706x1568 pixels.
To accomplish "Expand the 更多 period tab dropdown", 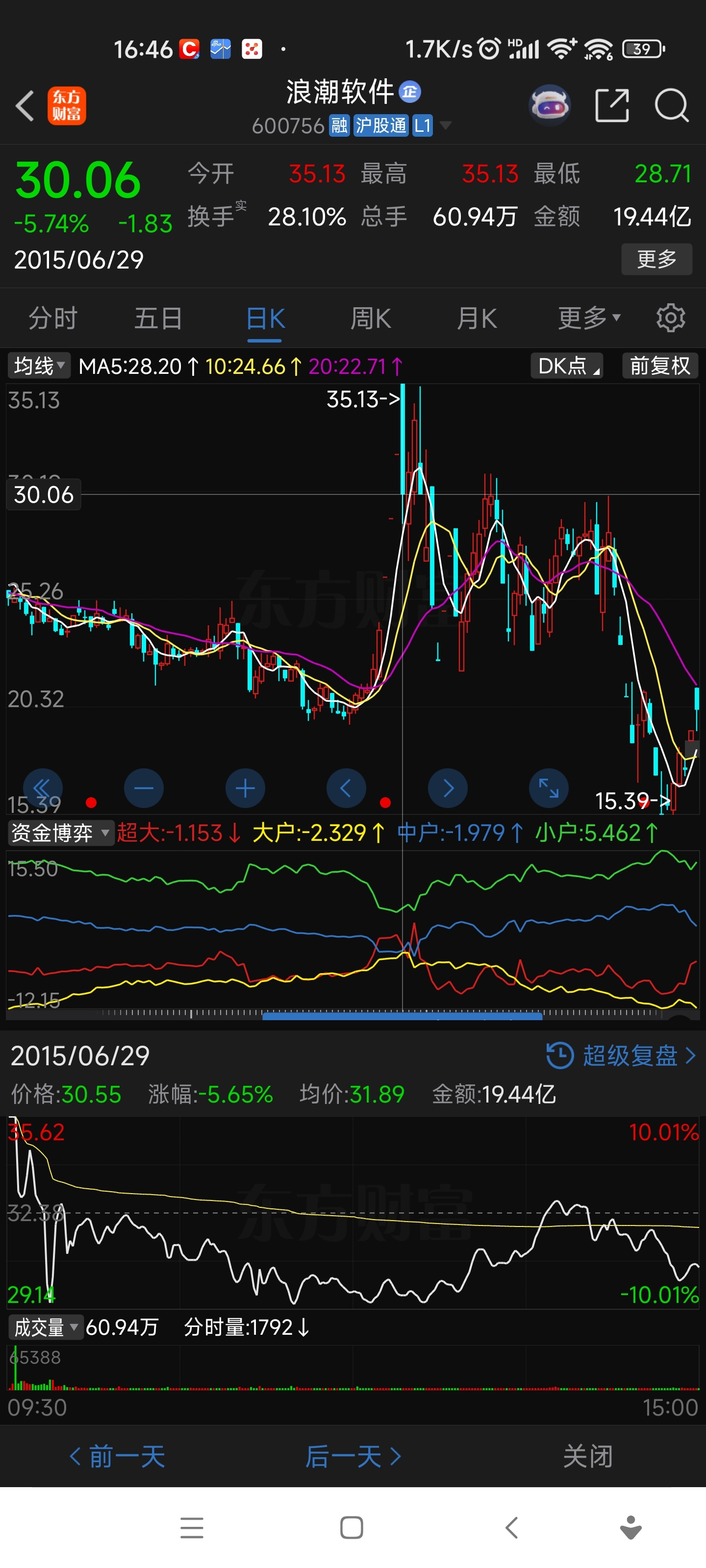I will pos(590,318).
